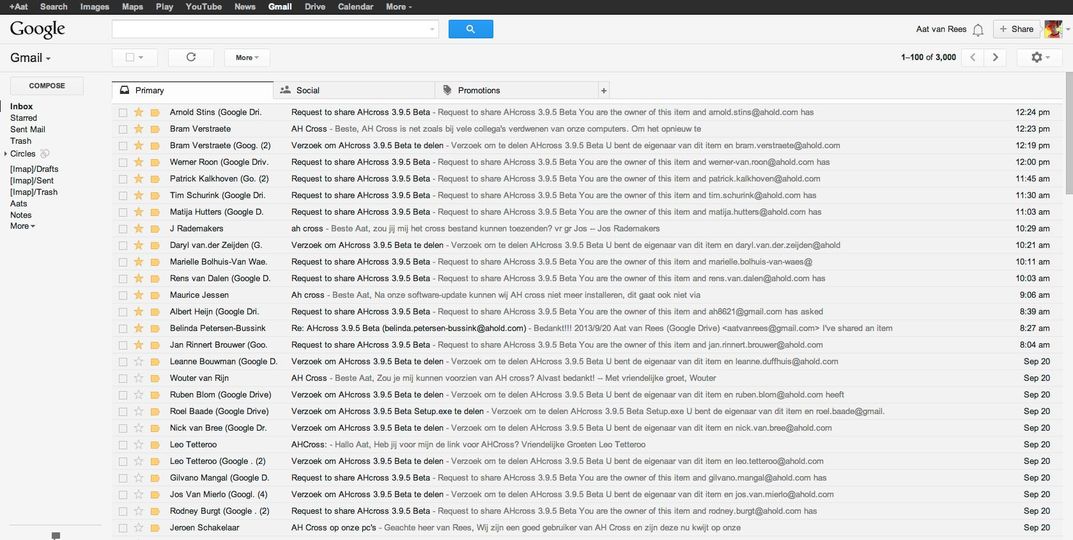Open the Sent Mail folder
The height and width of the screenshot is (540, 1073).
pos(28,129)
